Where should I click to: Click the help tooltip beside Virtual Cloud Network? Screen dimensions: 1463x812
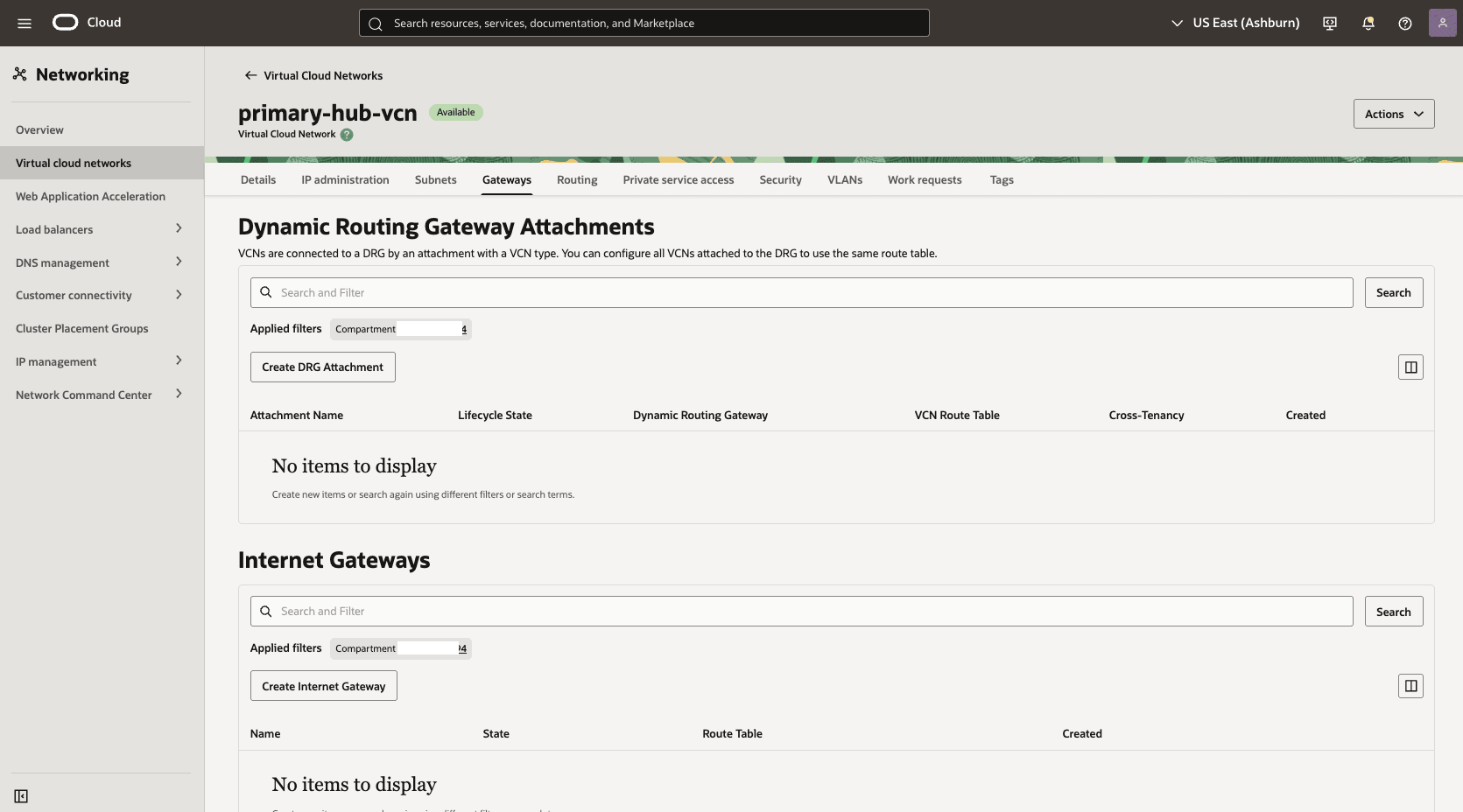[x=347, y=134]
